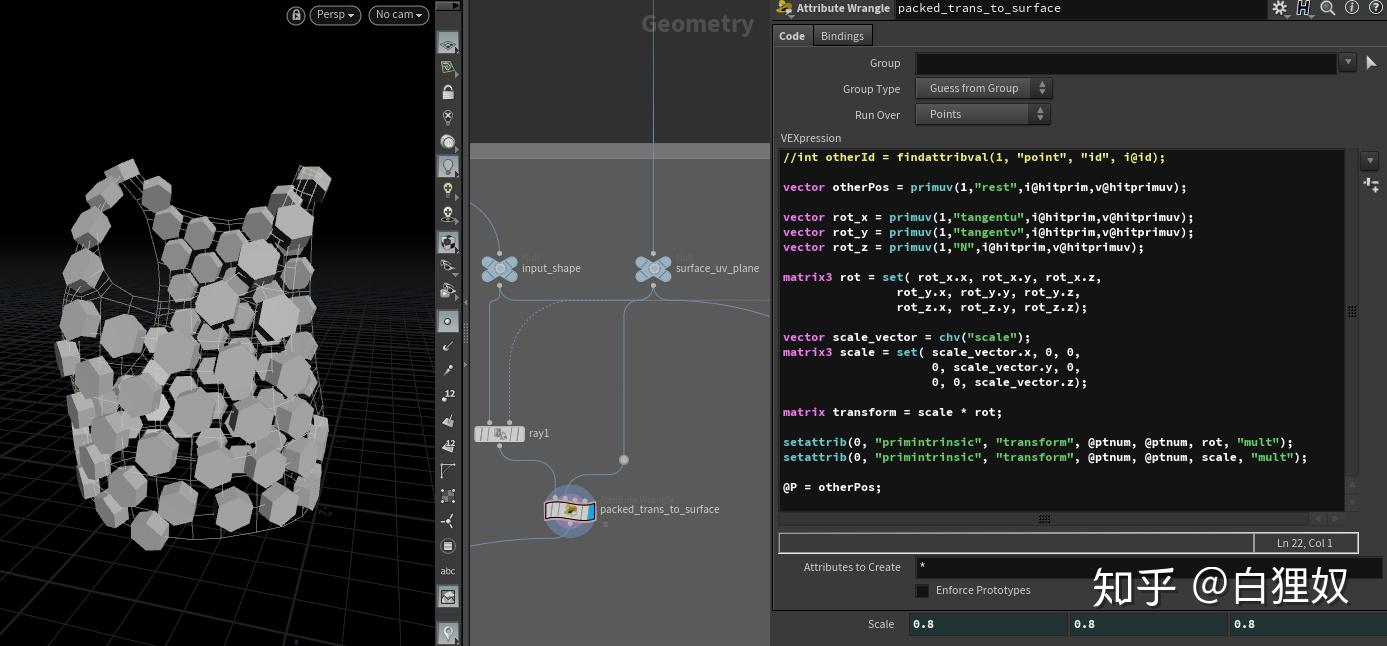This screenshot has height=646, width=1387.
Task: Click the Group selection arrow icon
Action: tap(1371, 62)
